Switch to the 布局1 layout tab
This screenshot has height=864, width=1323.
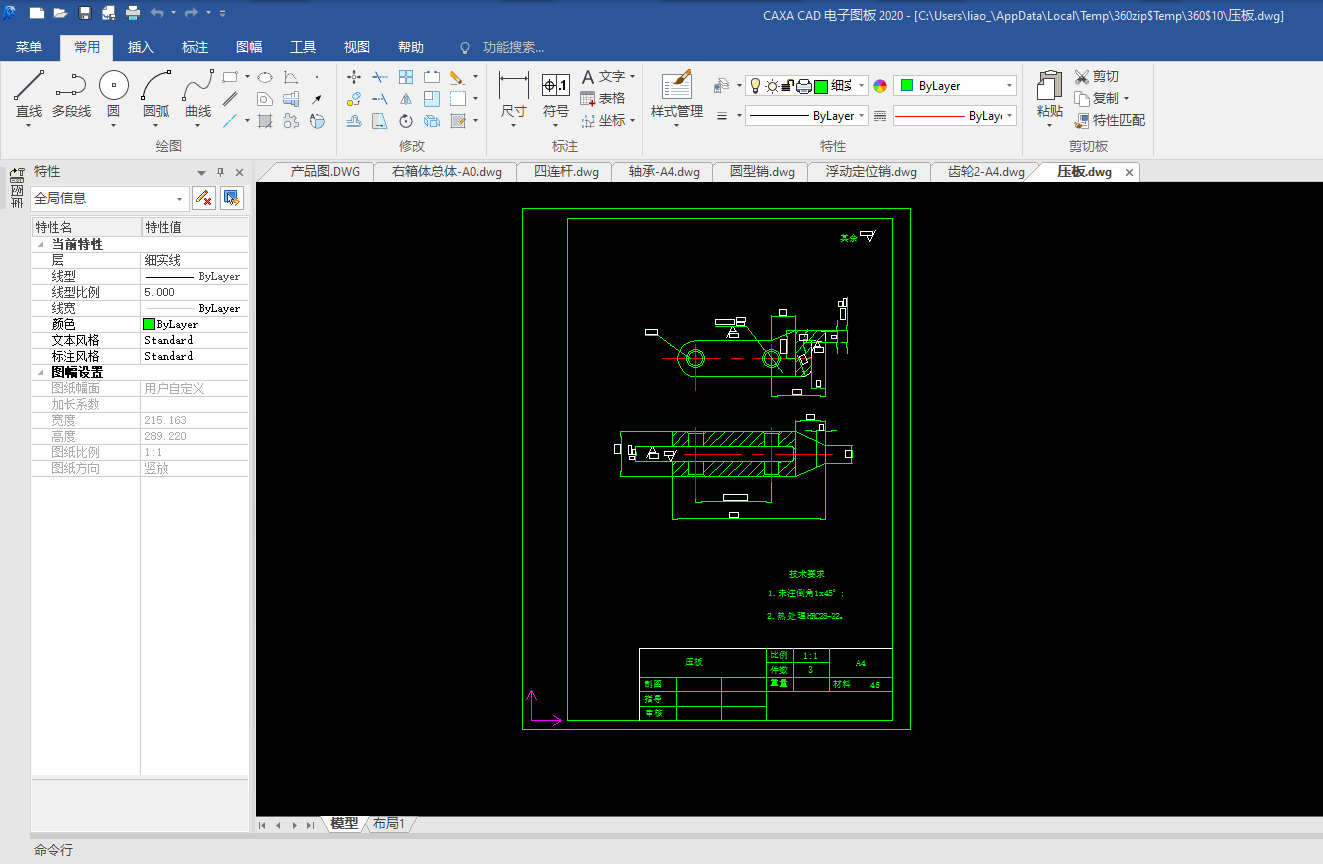pyautogui.click(x=389, y=824)
